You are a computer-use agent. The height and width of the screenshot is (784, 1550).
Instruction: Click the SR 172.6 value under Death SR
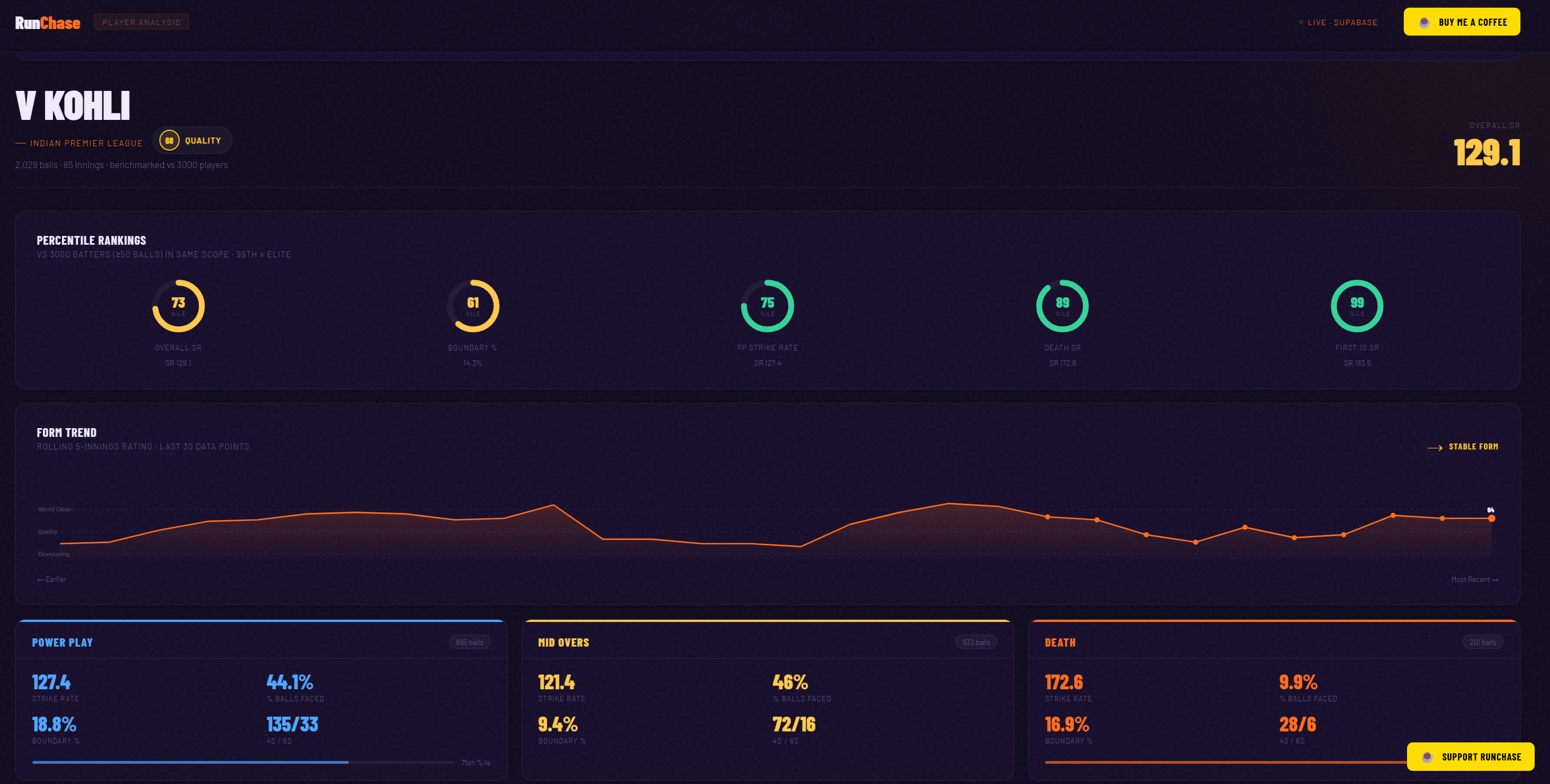click(1062, 363)
